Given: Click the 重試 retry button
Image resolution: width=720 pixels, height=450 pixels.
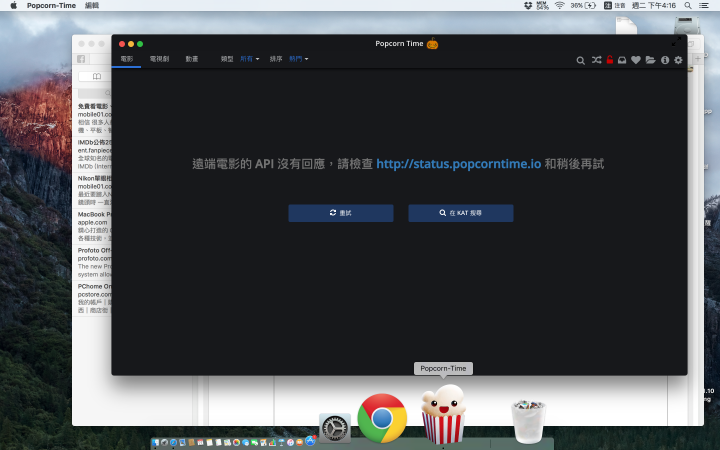Looking at the screenshot, I should click(x=341, y=213).
